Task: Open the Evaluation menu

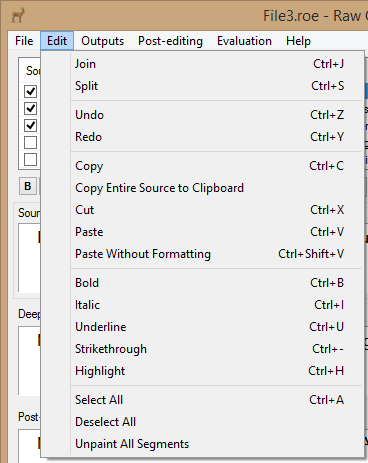Action: (x=244, y=41)
